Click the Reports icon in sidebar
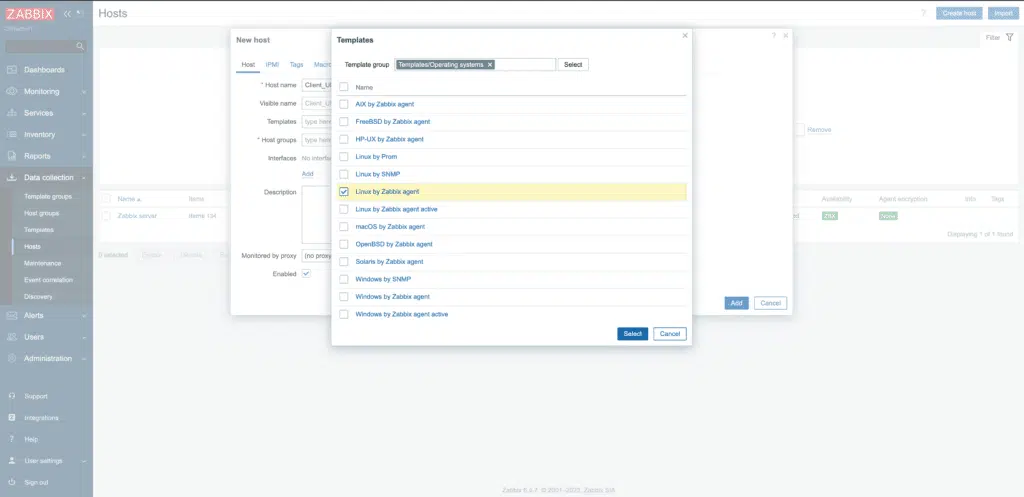The height and width of the screenshot is (497, 1024). coord(12,156)
